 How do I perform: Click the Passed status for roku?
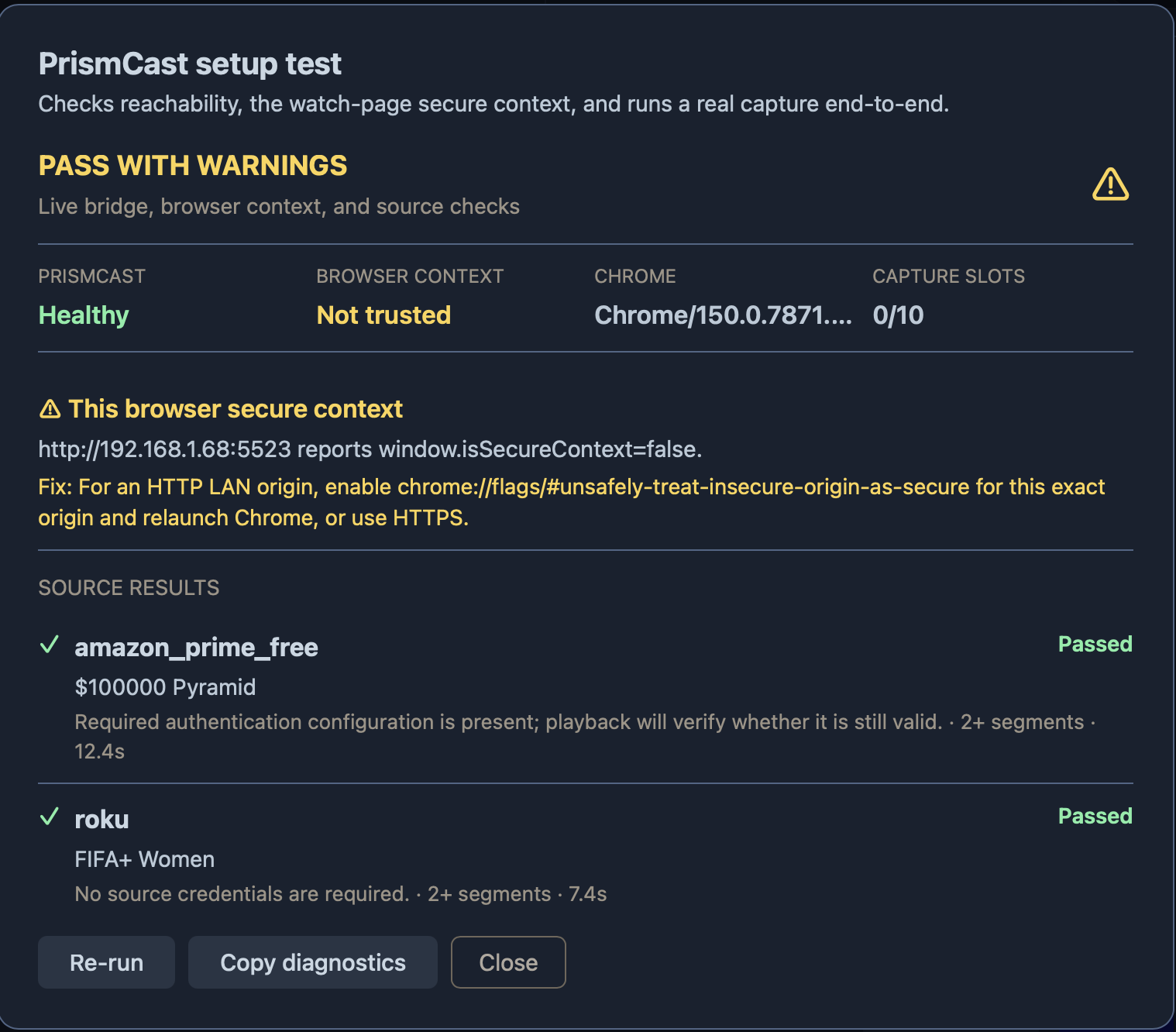coord(1095,816)
